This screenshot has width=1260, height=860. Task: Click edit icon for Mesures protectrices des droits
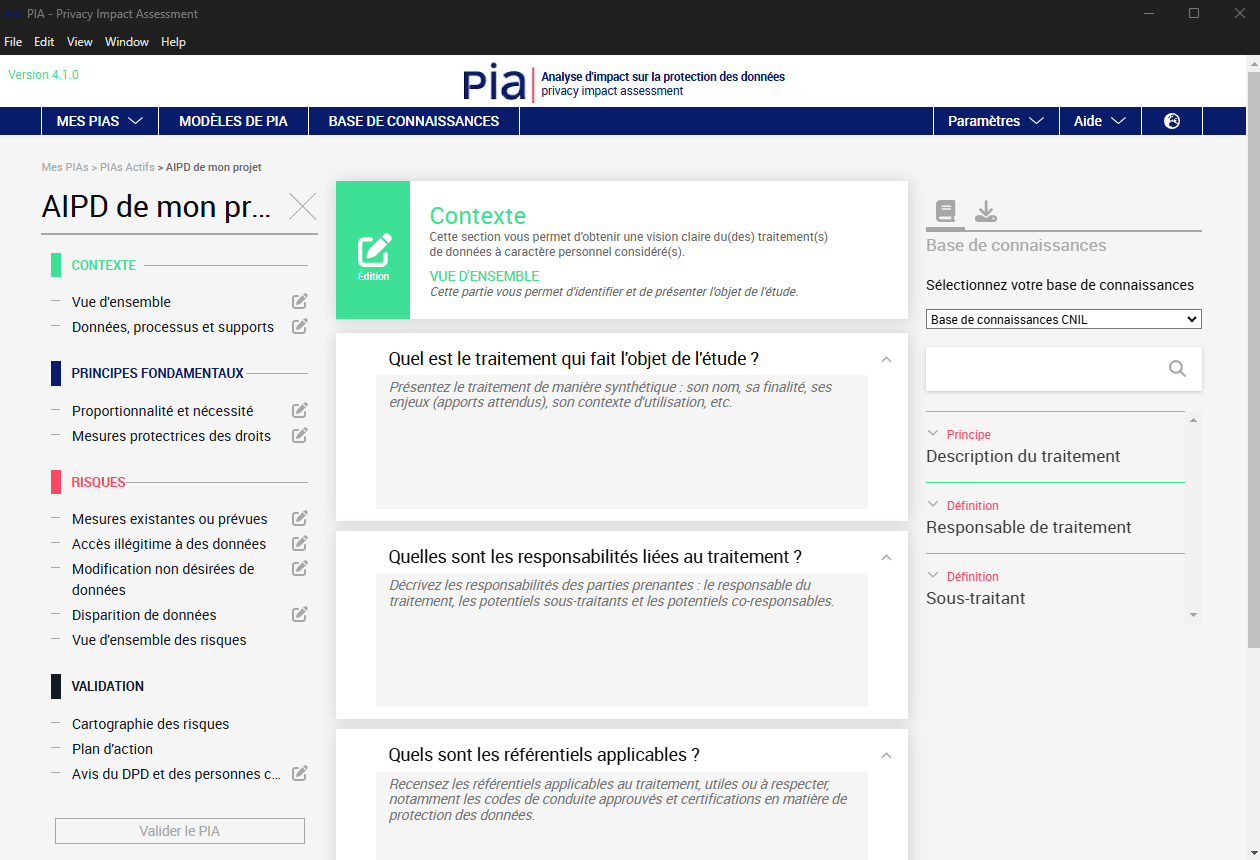pos(299,435)
